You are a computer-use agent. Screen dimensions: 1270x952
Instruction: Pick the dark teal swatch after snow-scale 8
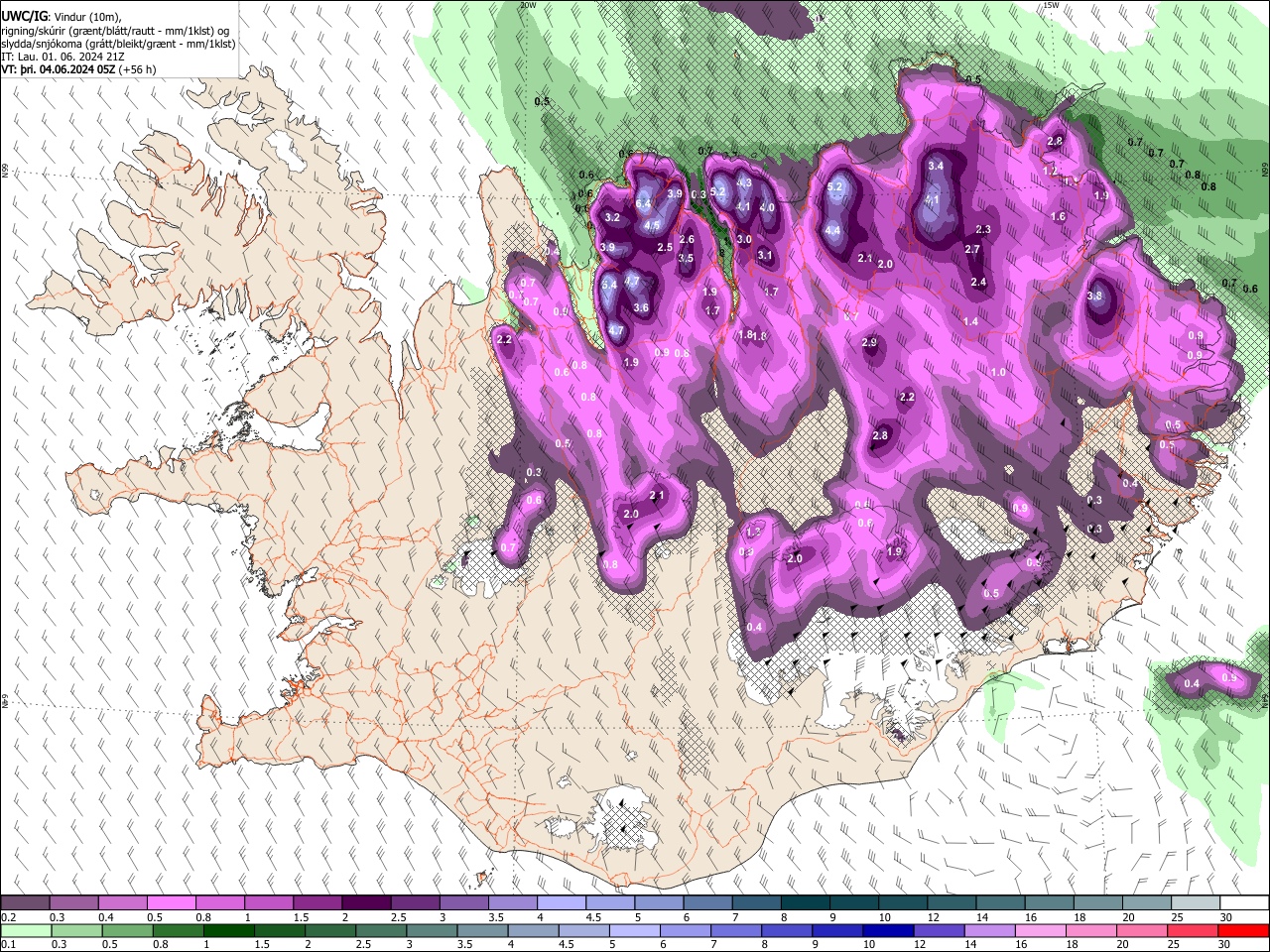806,903
